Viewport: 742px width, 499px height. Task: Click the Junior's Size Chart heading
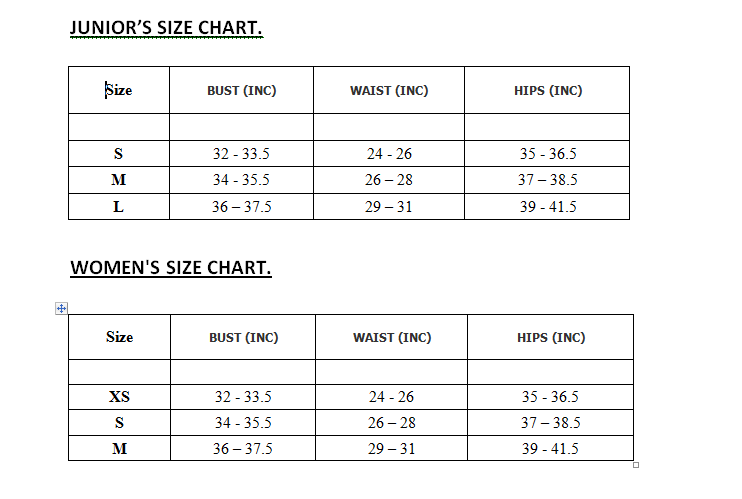tap(166, 28)
